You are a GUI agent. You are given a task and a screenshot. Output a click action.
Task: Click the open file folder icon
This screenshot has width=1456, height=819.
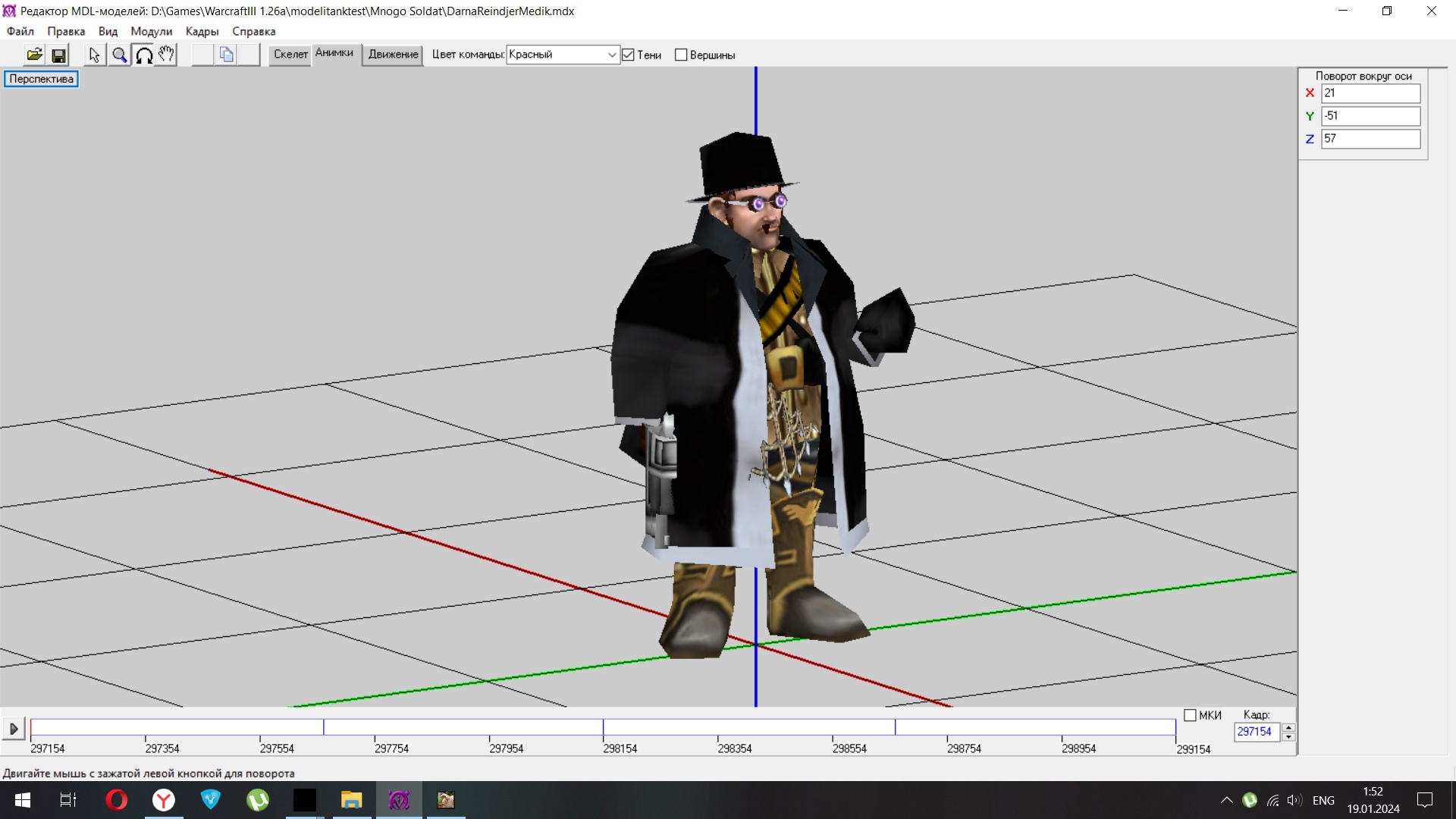coord(35,55)
